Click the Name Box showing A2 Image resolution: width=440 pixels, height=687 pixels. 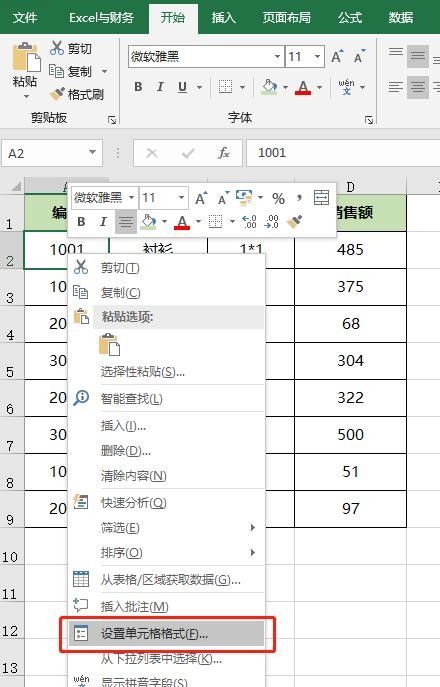point(52,153)
